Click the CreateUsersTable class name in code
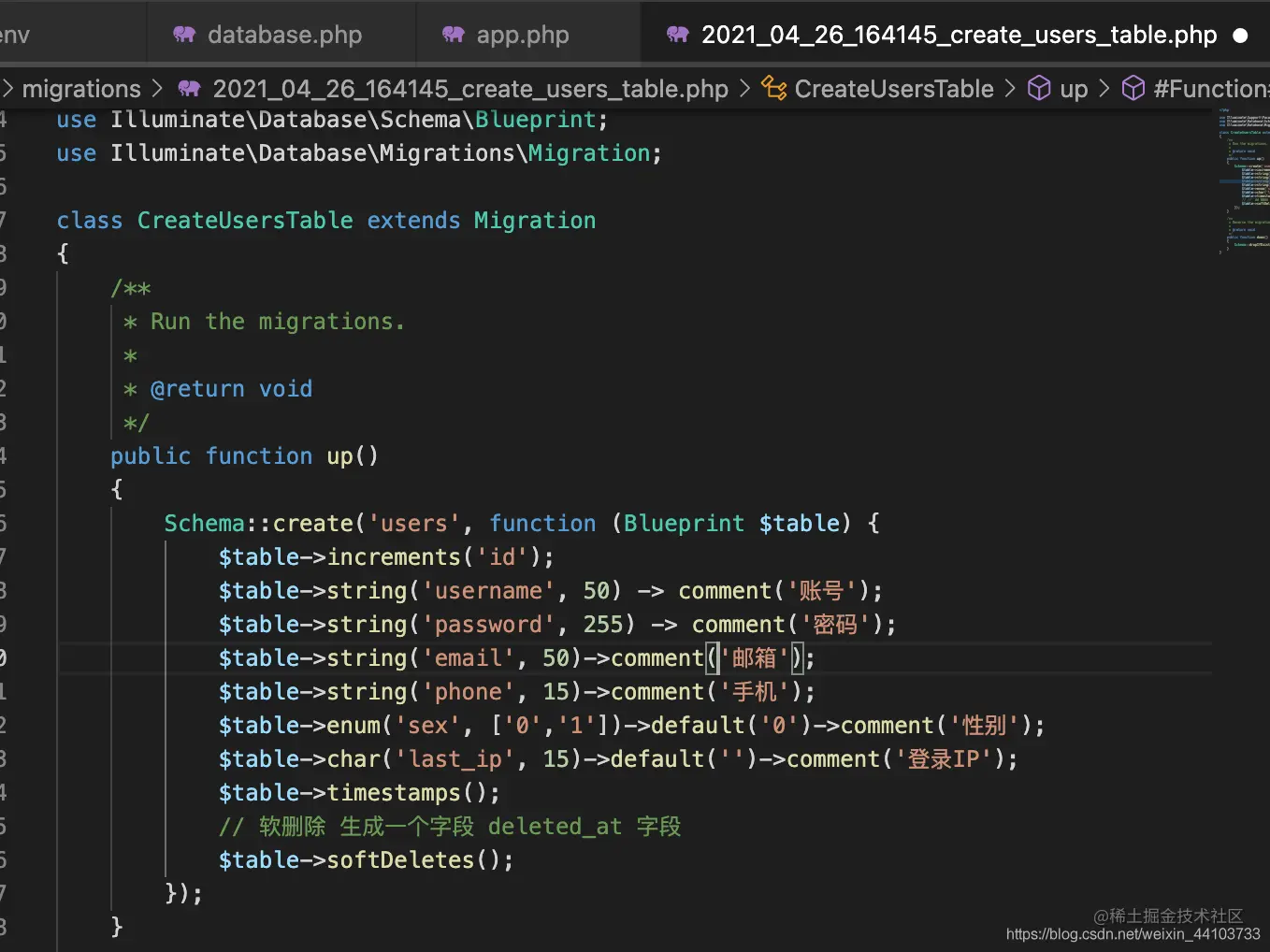1270x952 pixels. [245, 221]
